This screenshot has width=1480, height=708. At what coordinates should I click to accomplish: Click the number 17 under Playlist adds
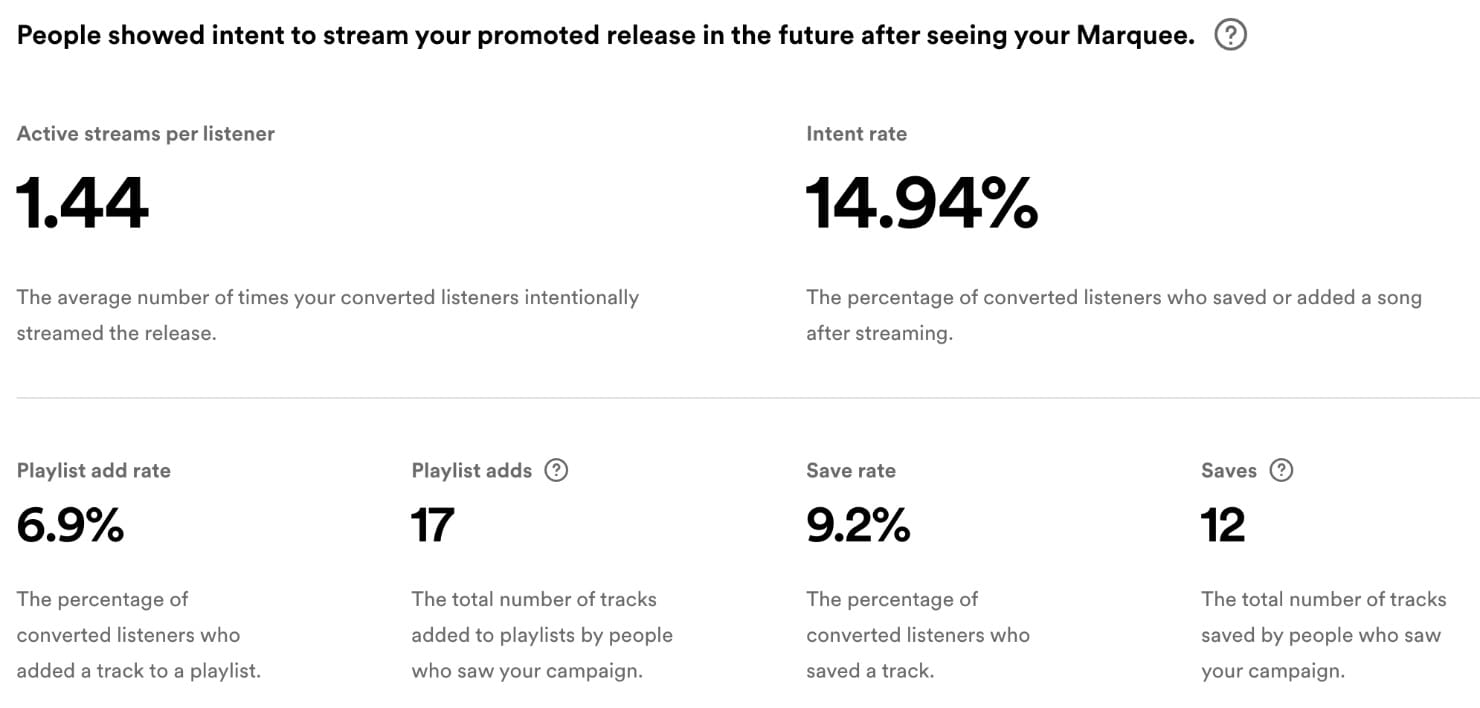433,526
